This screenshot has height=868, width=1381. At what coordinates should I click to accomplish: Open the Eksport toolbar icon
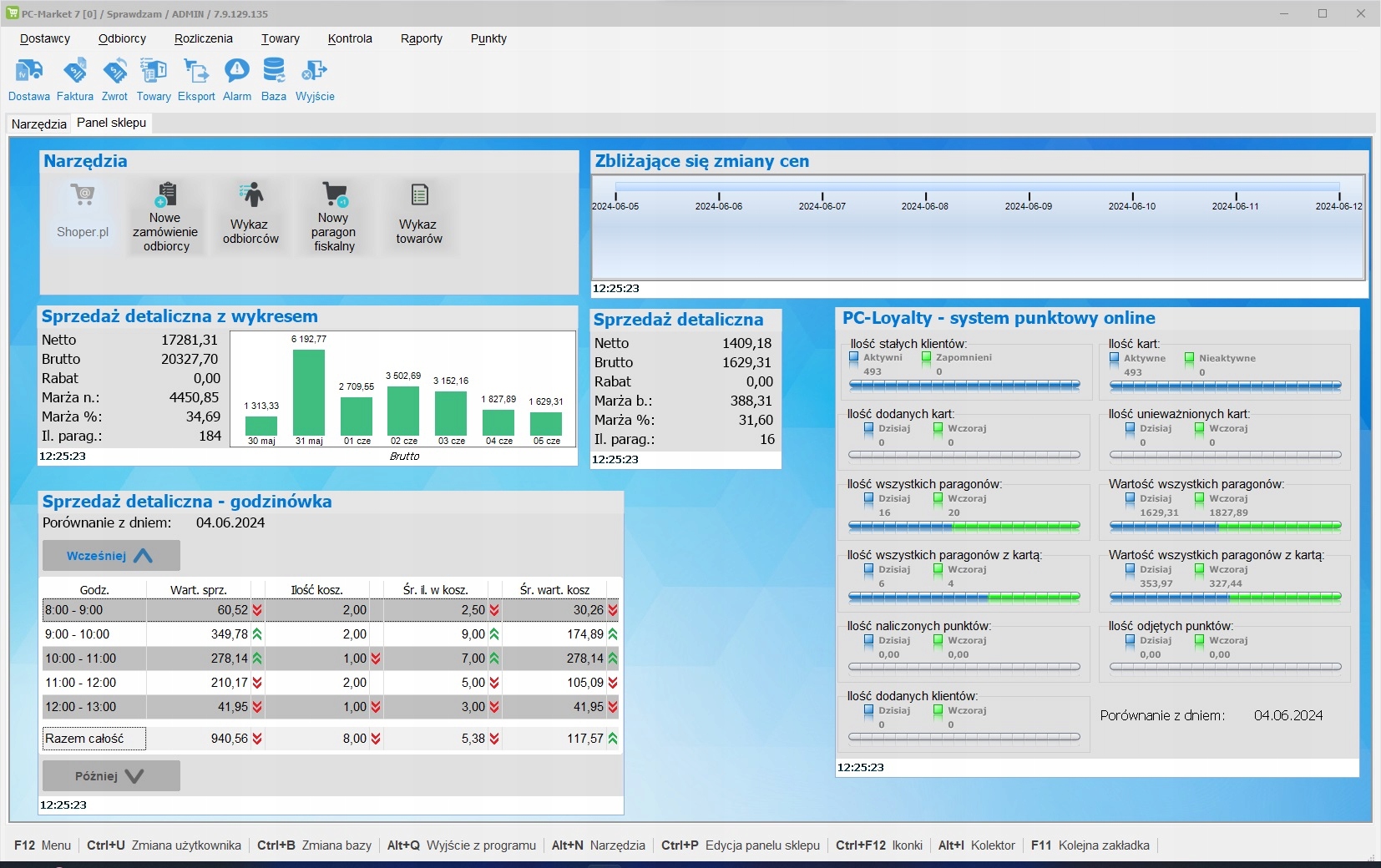pyautogui.click(x=196, y=73)
